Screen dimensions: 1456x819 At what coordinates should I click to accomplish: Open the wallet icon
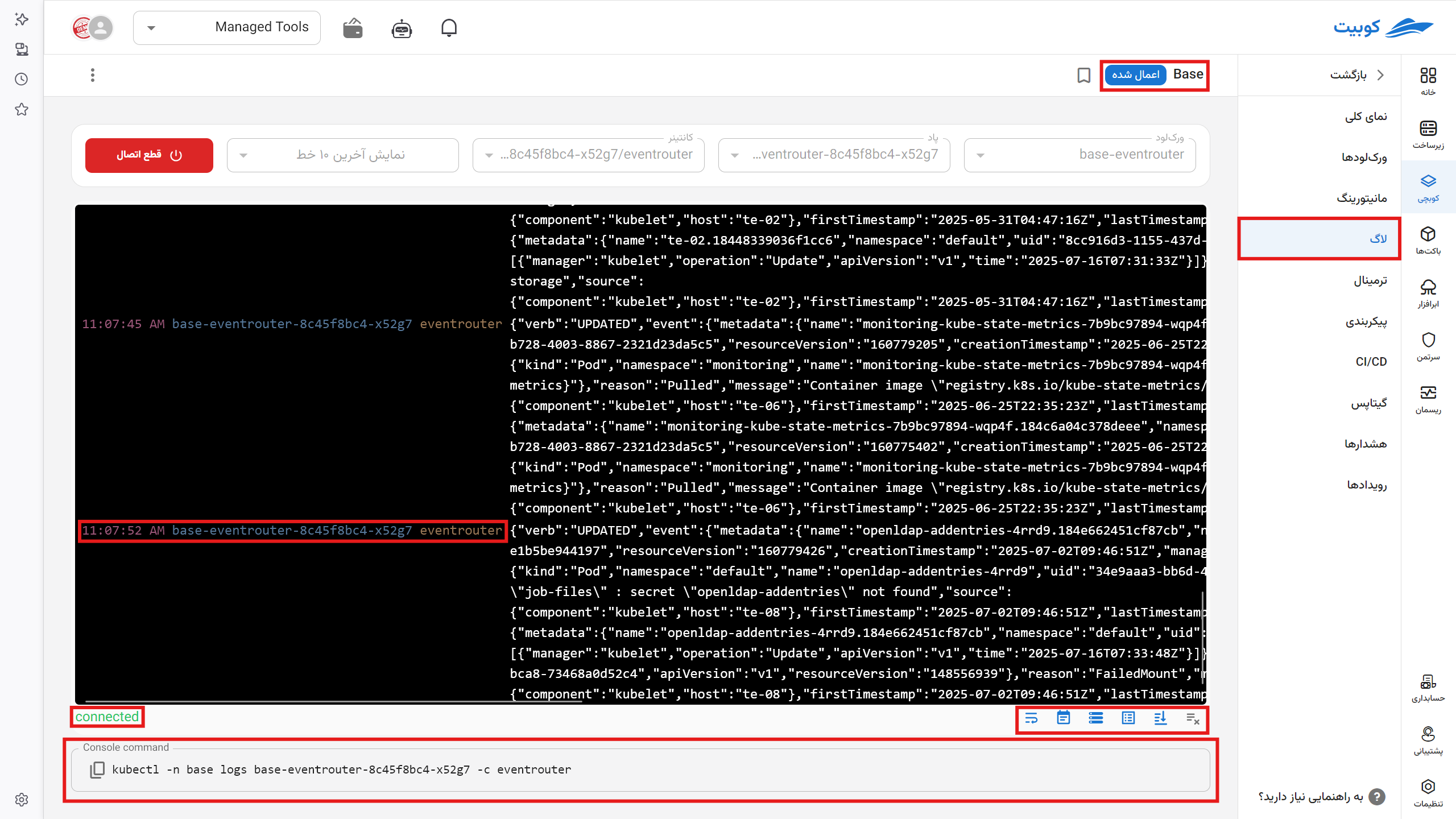point(353,27)
